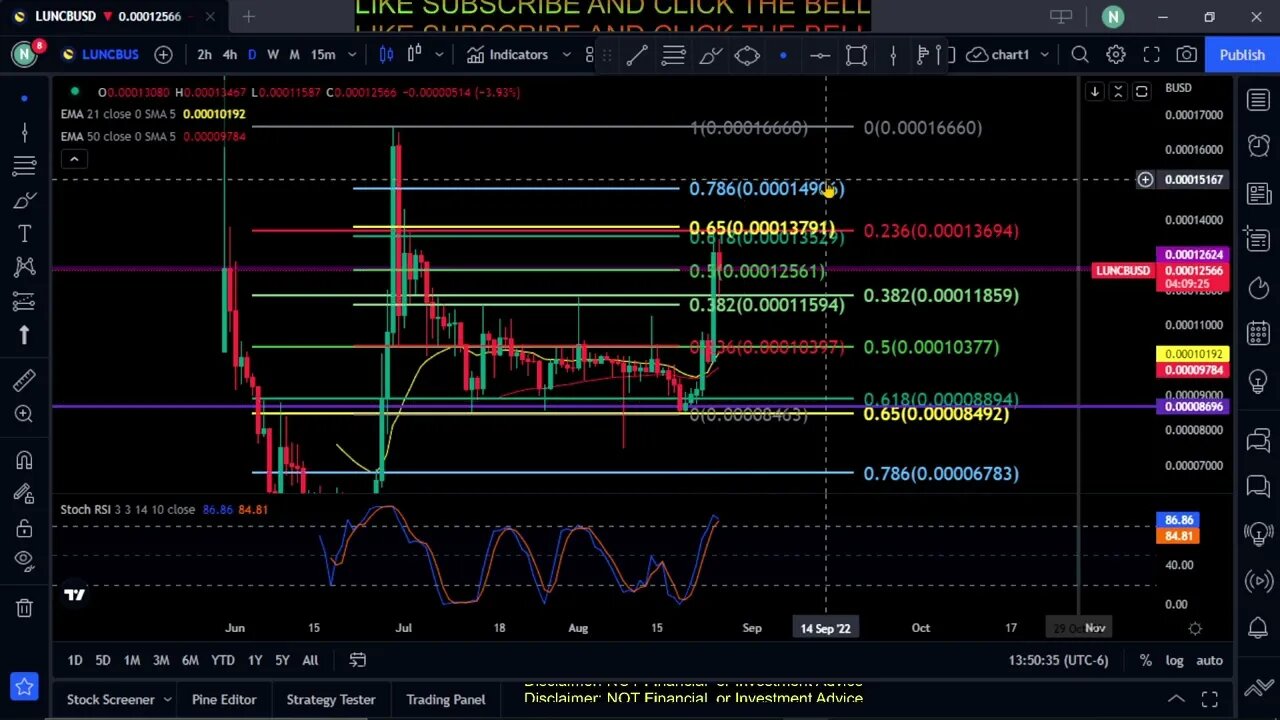The height and width of the screenshot is (720, 1280).
Task: Select the D daily timeframe
Action: [x=252, y=55]
